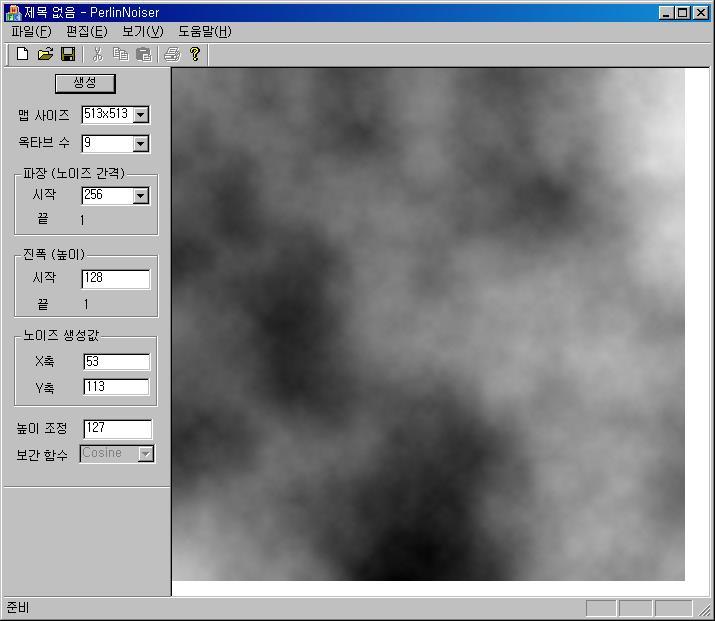
Task: Click the Open folder toolbar icon
Action: click(x=45, y=54)
